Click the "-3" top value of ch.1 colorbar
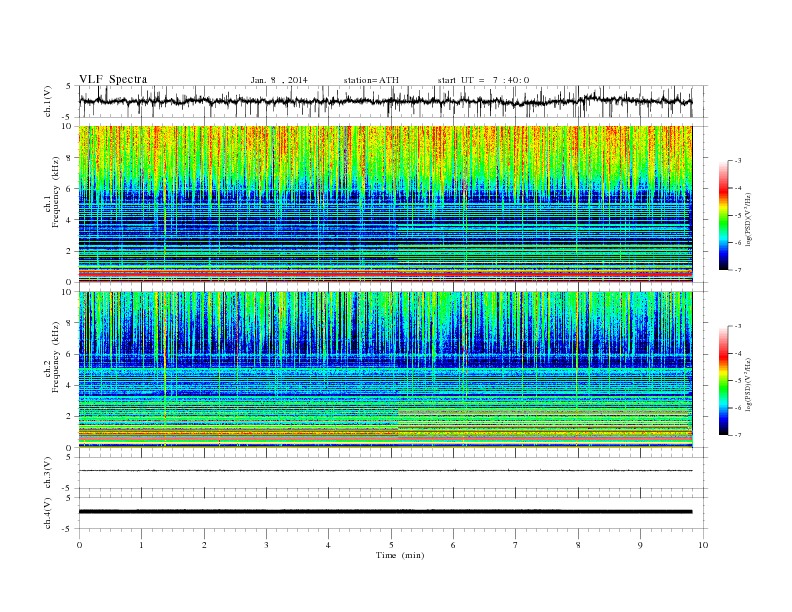Viewport: 792px width, 612px height. 737,161
